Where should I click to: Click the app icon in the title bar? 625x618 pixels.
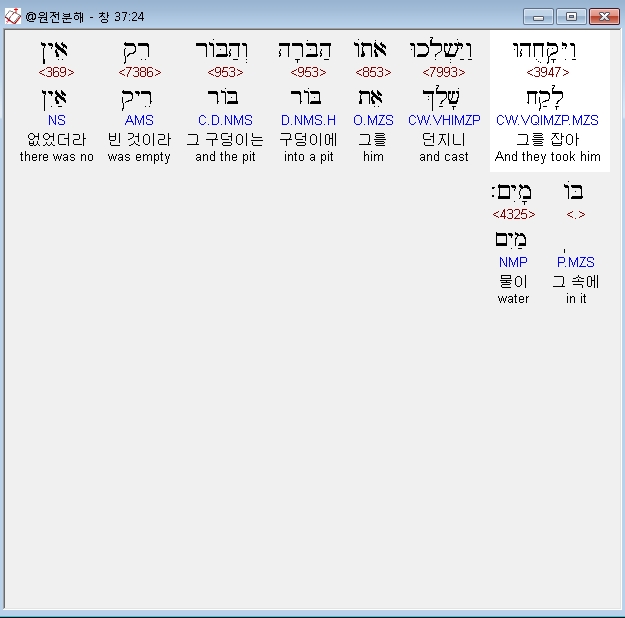(12, 16)
